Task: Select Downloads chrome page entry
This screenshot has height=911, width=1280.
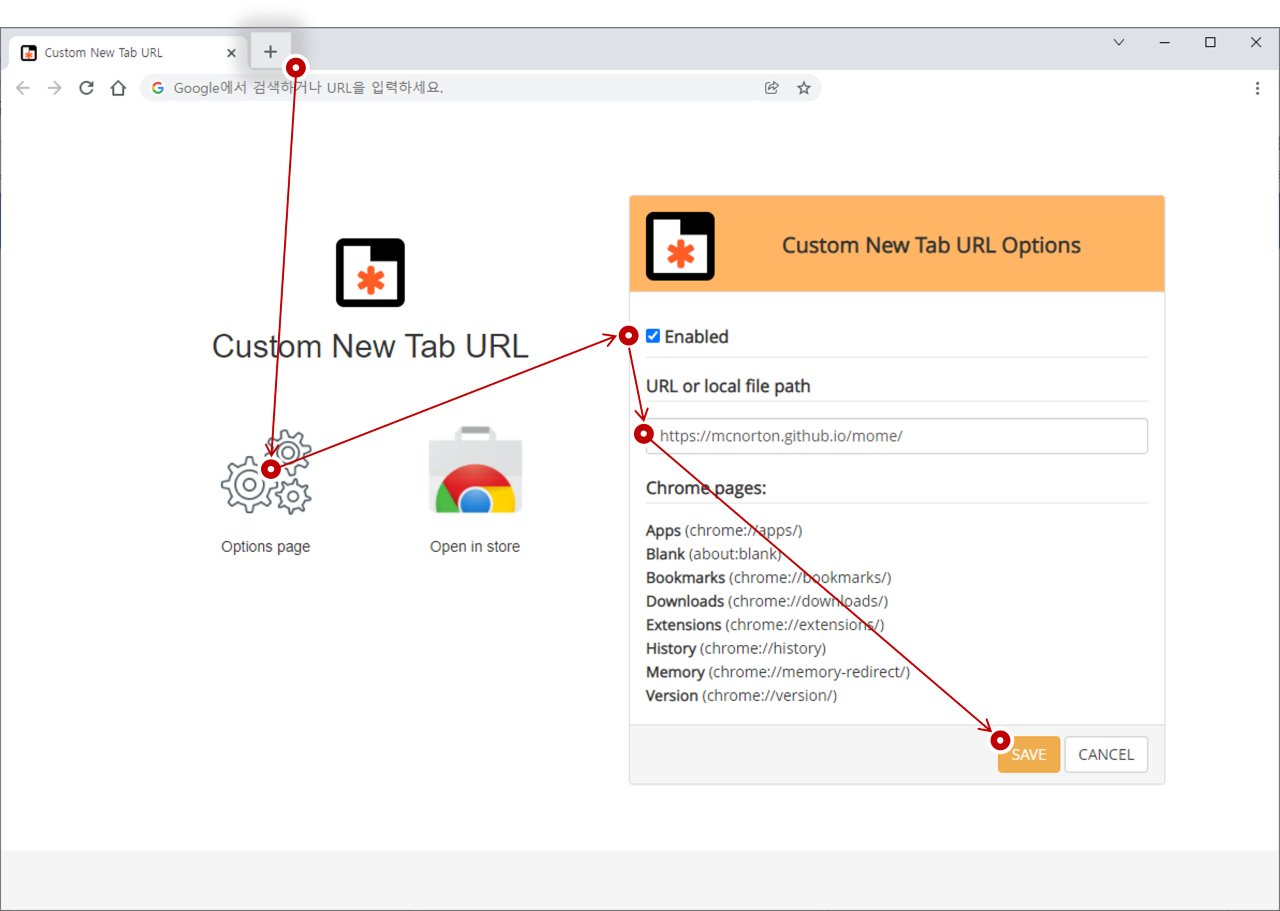Action: [x=767, y=601]
